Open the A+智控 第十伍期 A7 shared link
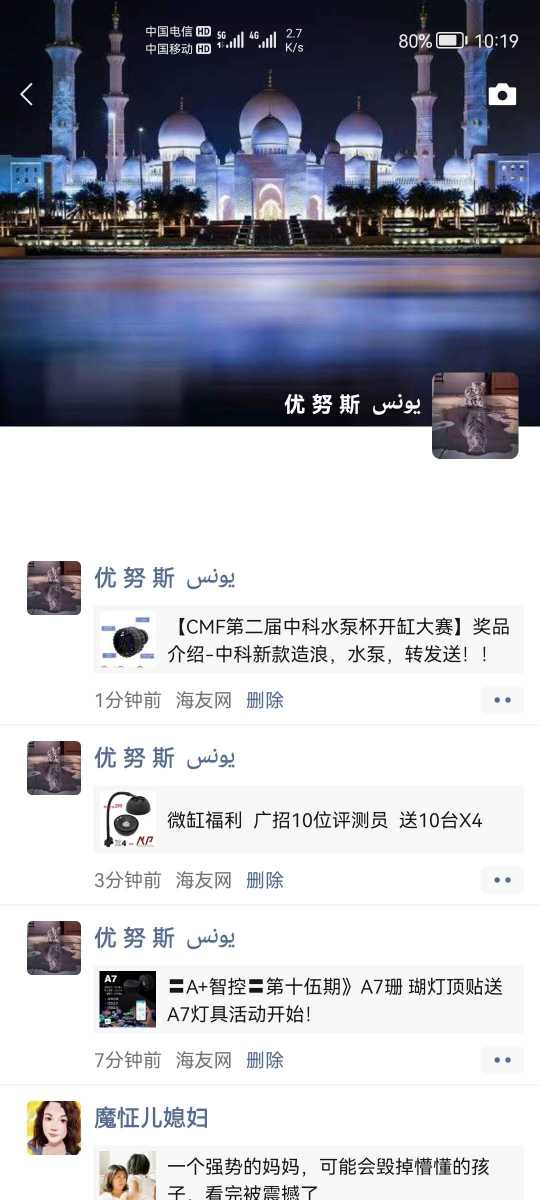 click(x=309, y=1000)
